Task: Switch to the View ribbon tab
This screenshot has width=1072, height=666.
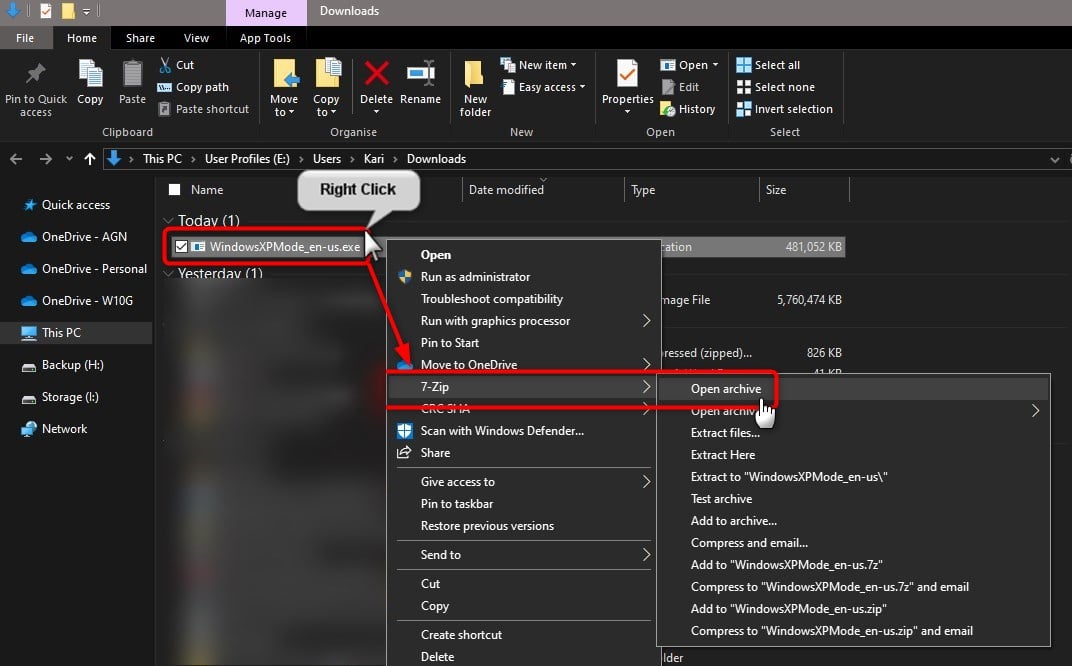Action: pyautogui.click(x=196, y=38)
